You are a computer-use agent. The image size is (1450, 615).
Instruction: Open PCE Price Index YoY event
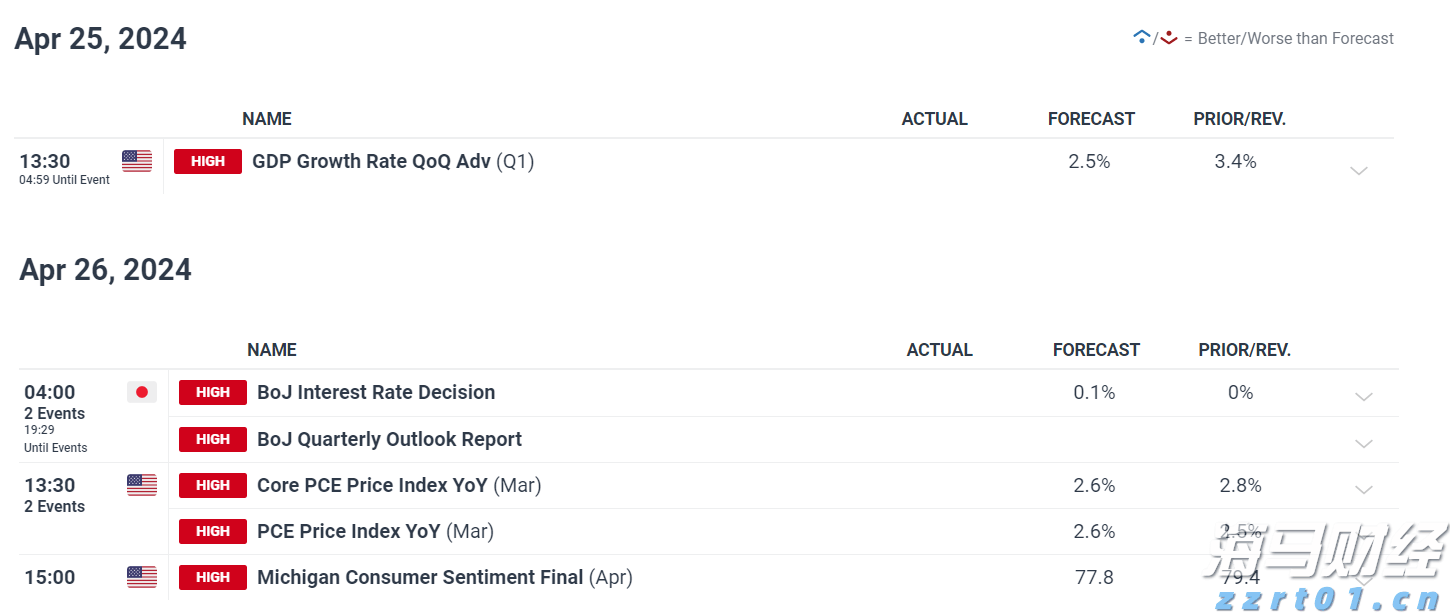(x=348, y=531)
